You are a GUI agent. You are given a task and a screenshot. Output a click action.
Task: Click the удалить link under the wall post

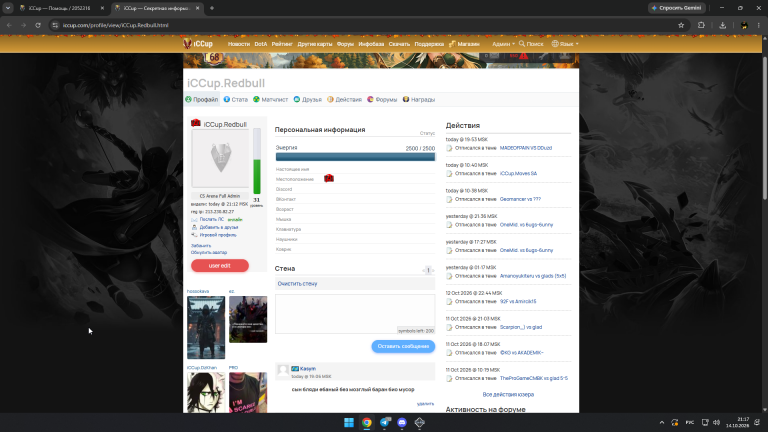point(425,404)
